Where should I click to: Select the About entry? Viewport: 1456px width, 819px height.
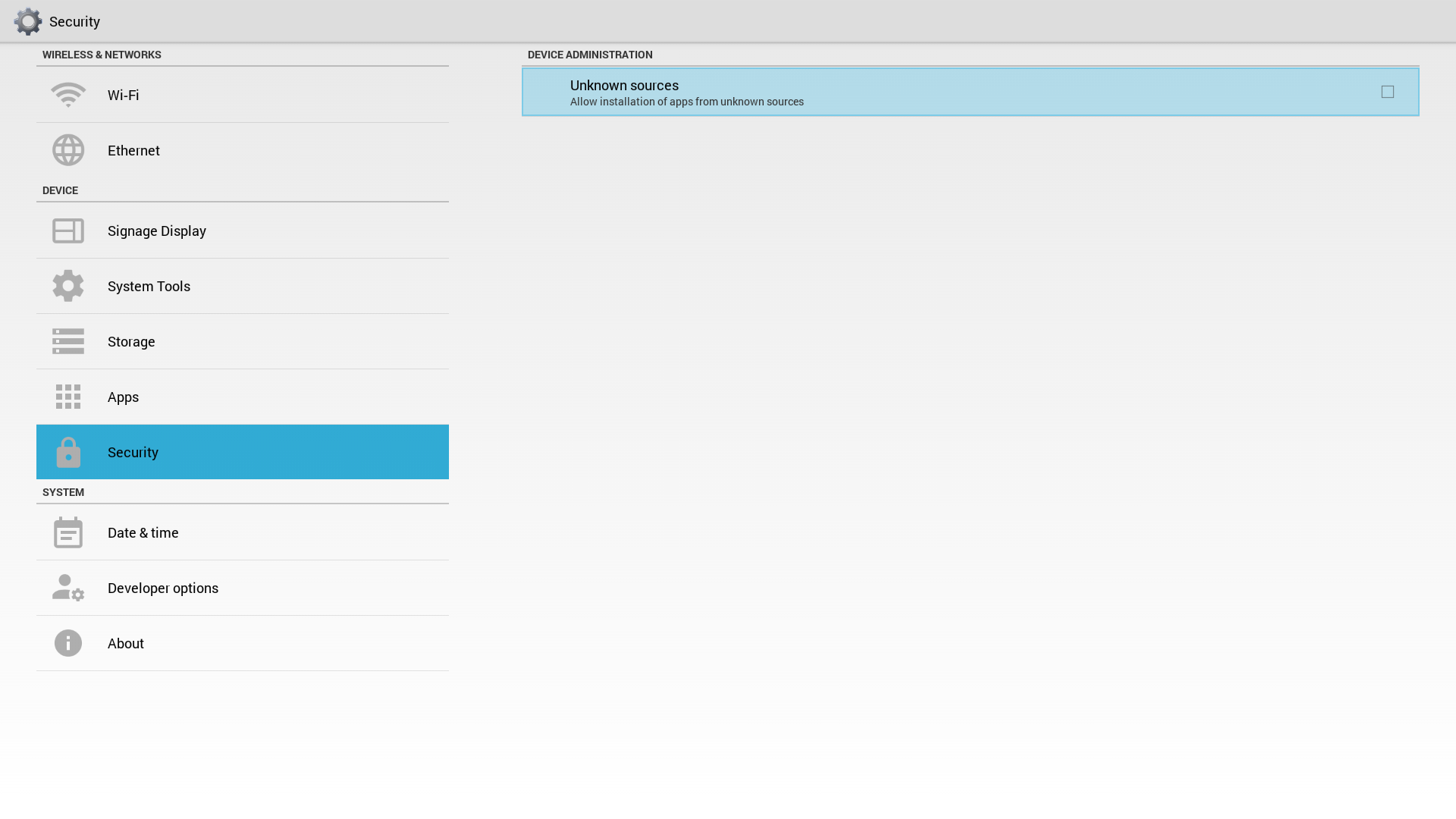[x=243, y=643]
